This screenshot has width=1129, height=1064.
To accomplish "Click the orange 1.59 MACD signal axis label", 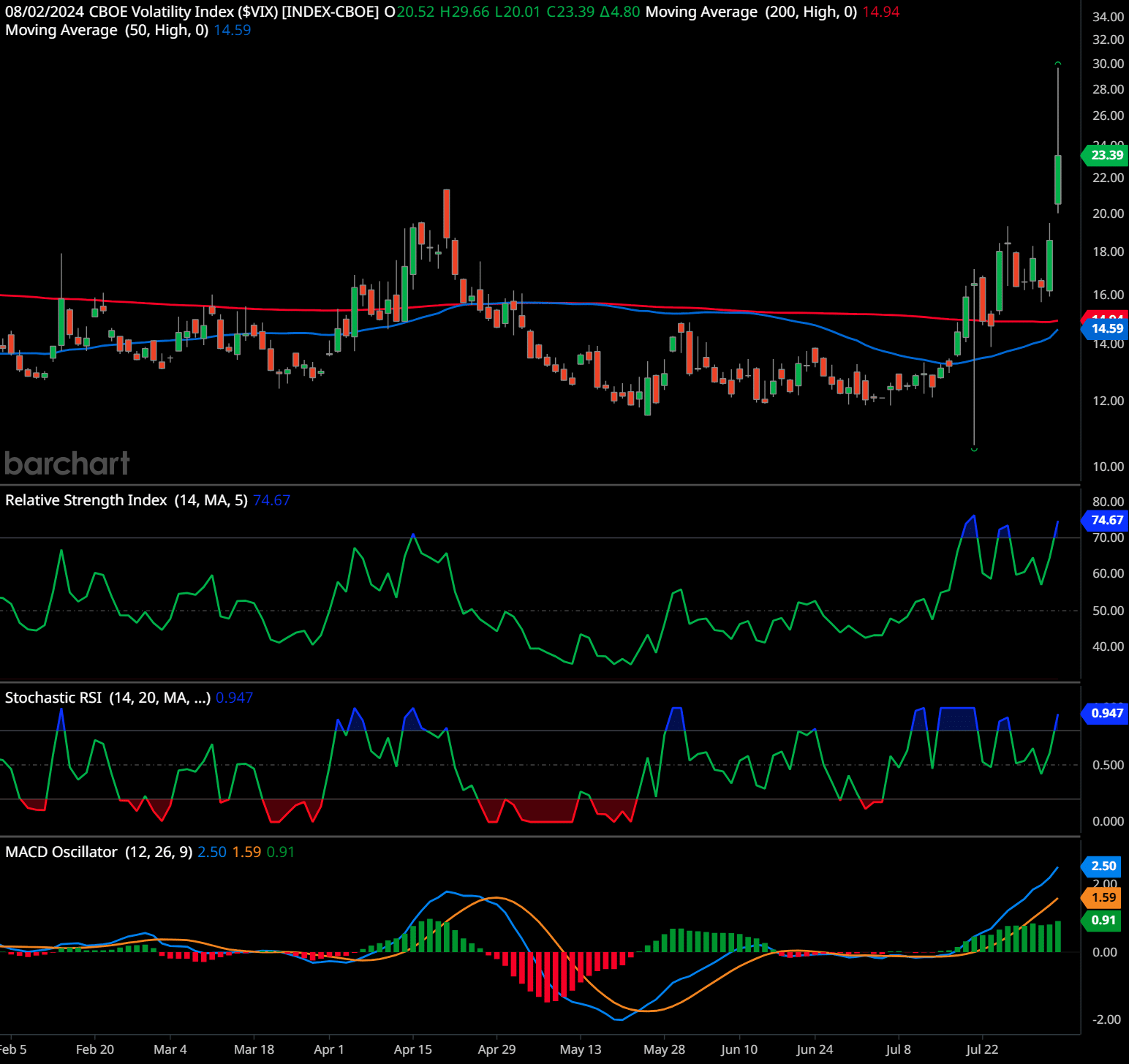I will pos(1101,897).
